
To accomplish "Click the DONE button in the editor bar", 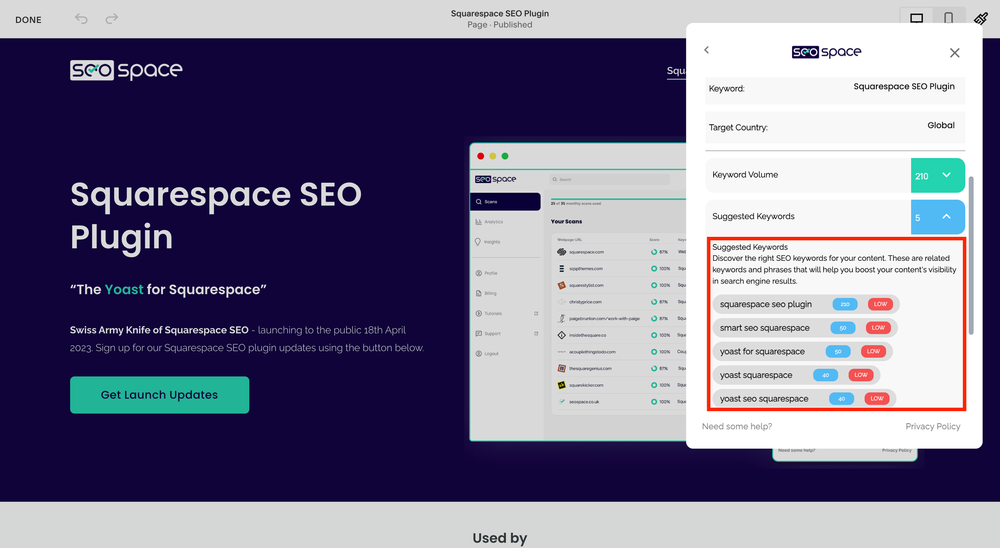I will [x=28, y=20].
